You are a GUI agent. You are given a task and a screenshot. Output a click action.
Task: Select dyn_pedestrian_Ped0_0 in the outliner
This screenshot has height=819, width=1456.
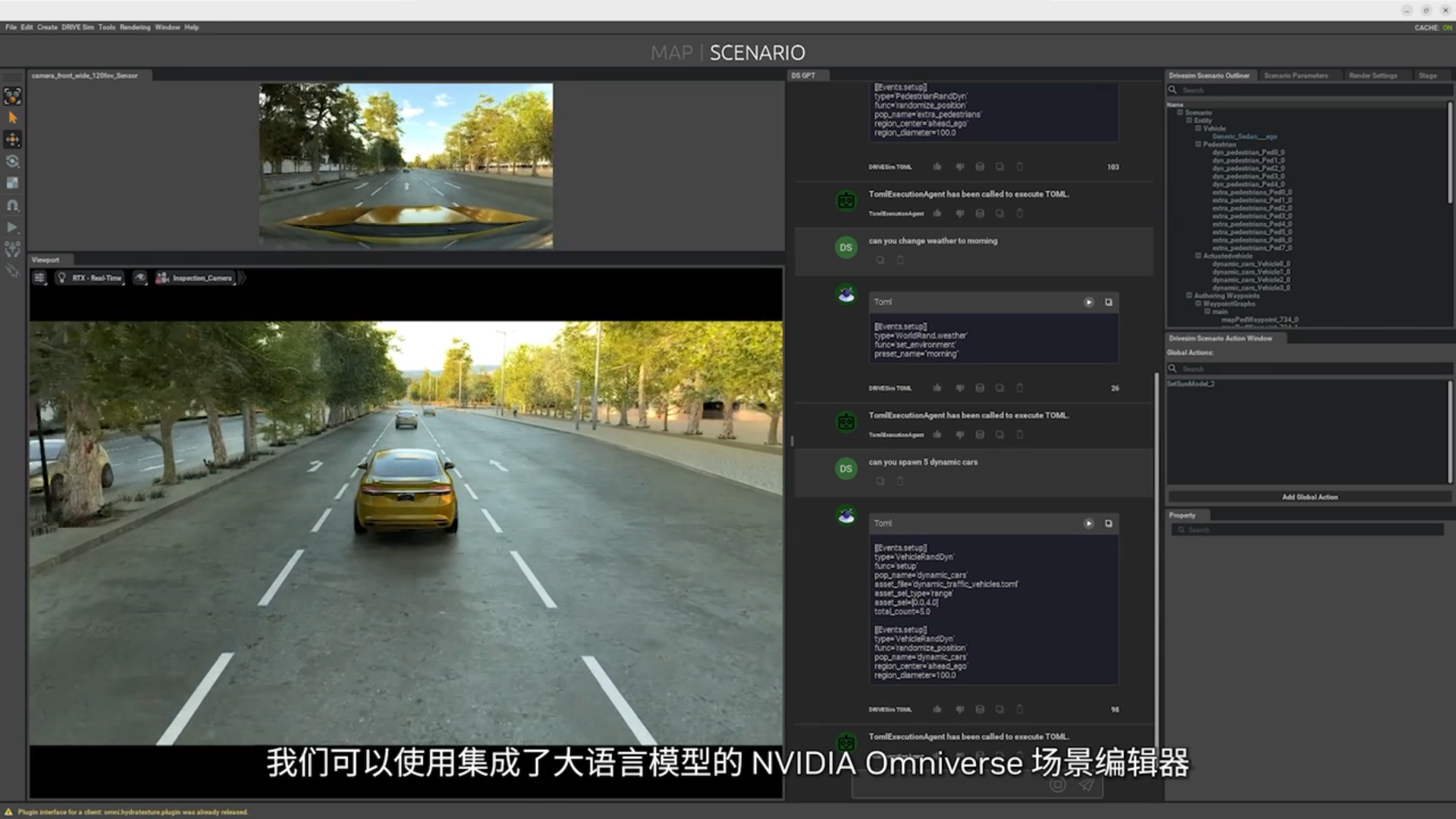pos(1247,152)
